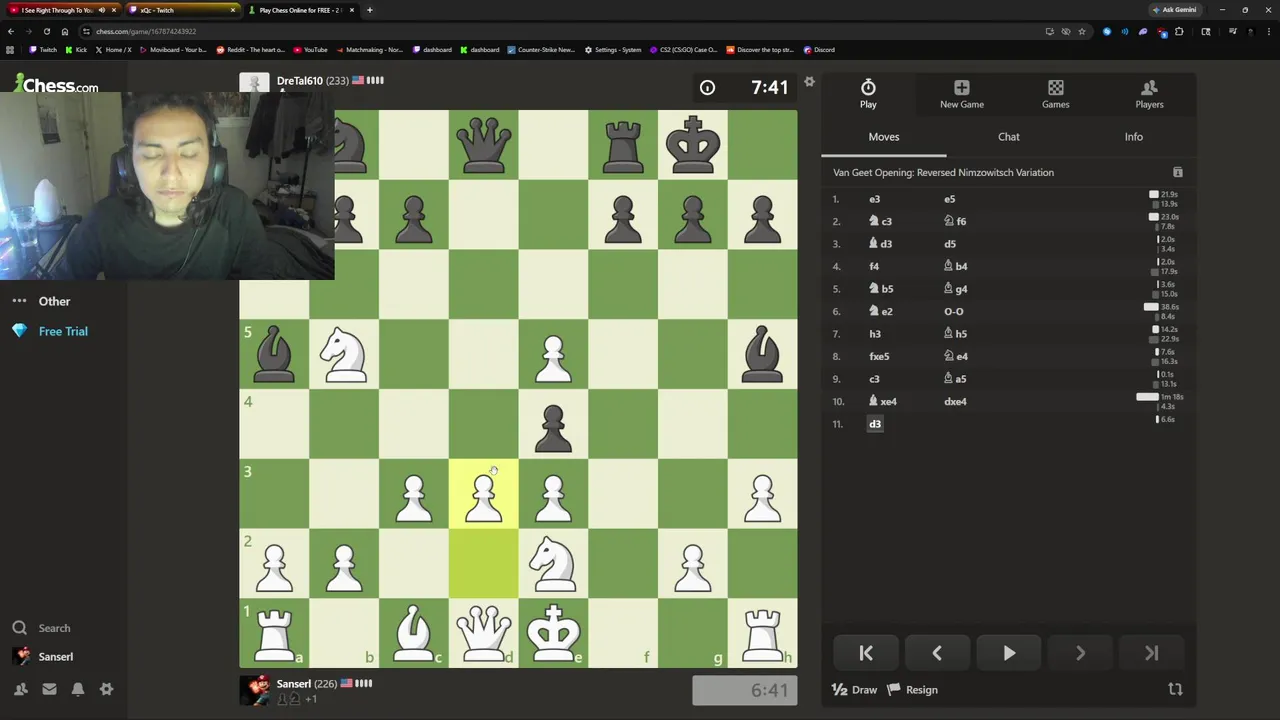Click the address bar URL
1280x720 pixels.
[146, 31]
